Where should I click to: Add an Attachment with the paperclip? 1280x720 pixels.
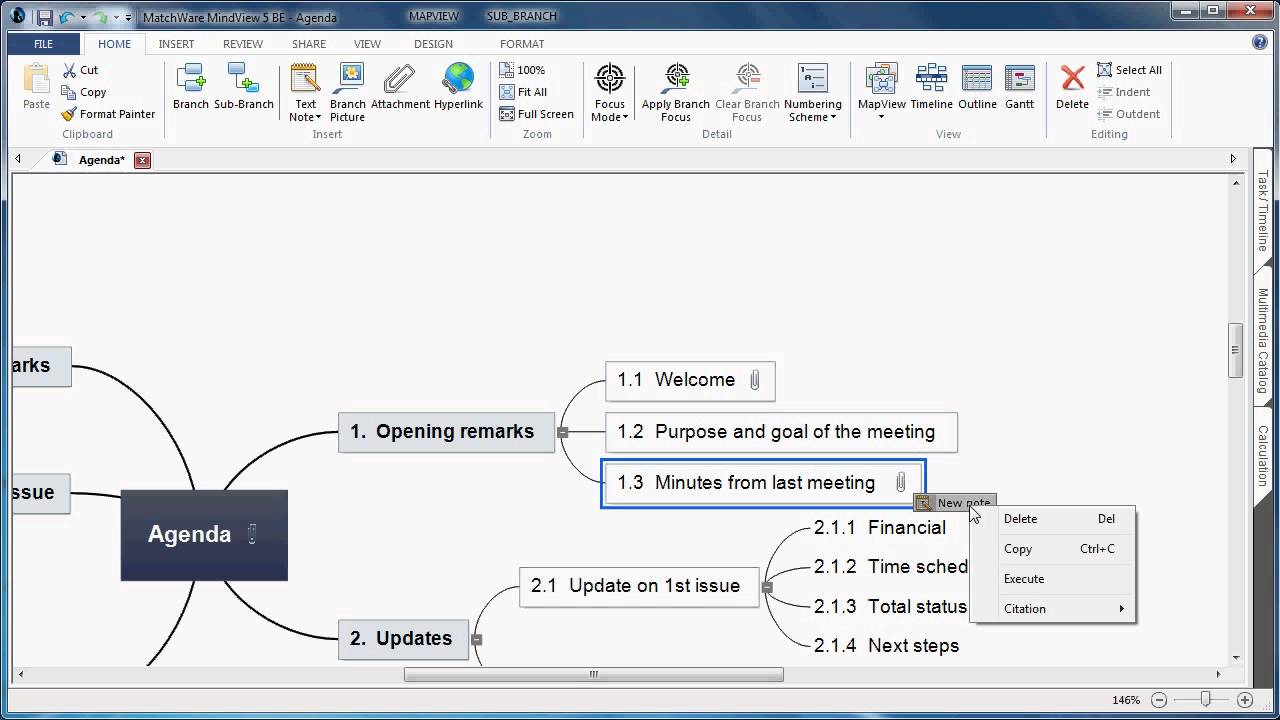400,86
